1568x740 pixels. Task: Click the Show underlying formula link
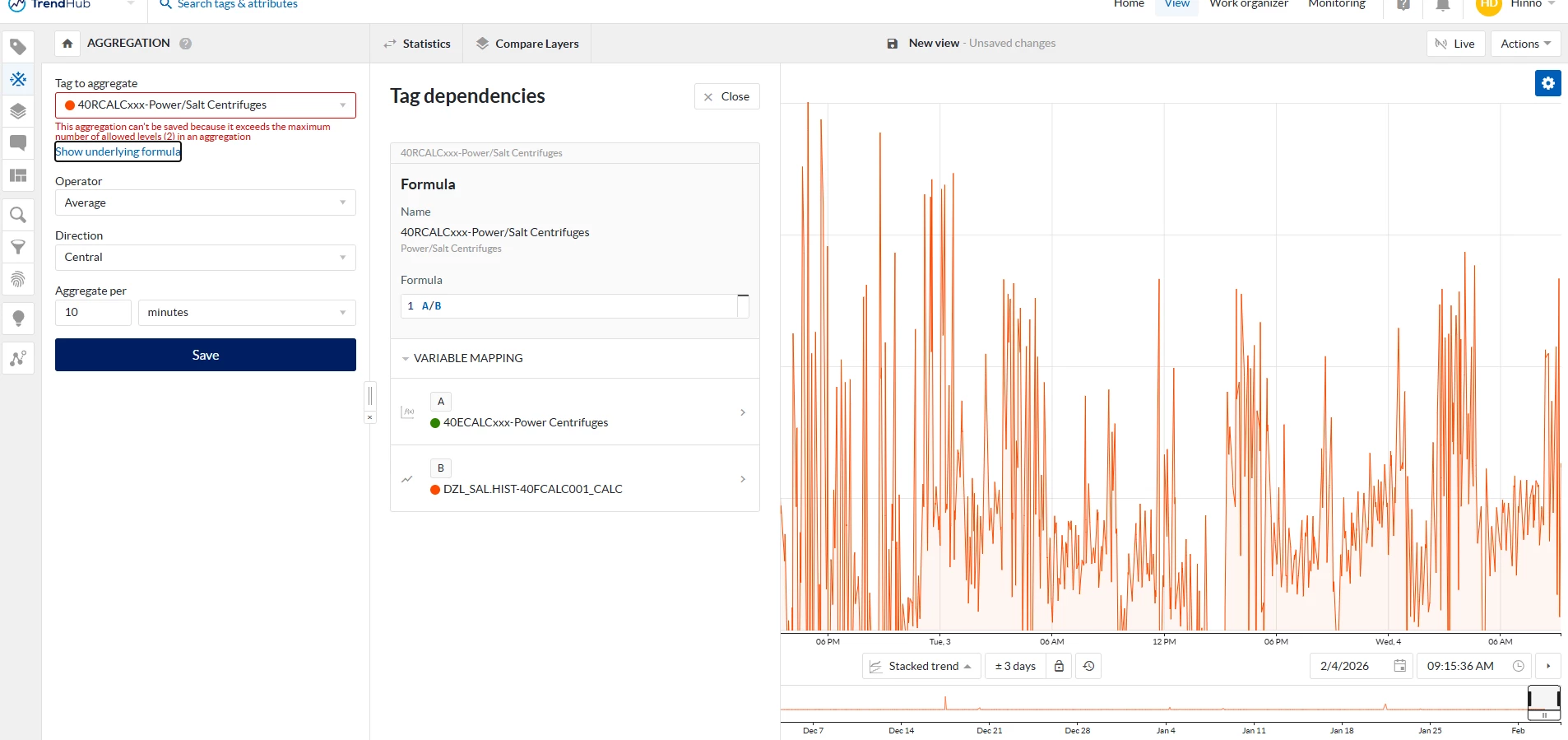point(118,151)
